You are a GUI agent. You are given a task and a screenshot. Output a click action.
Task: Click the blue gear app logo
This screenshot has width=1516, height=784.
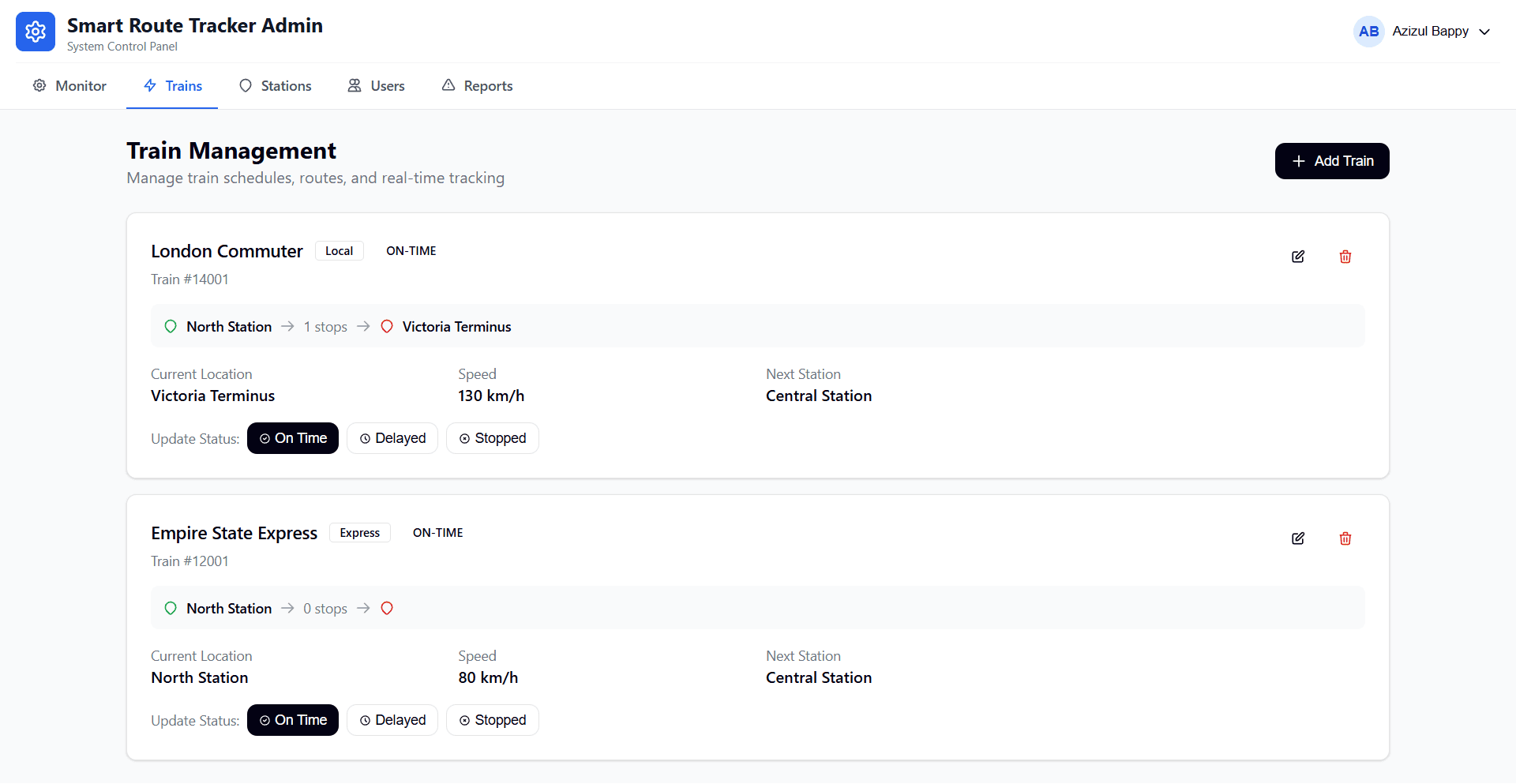[x=36, y=32]
